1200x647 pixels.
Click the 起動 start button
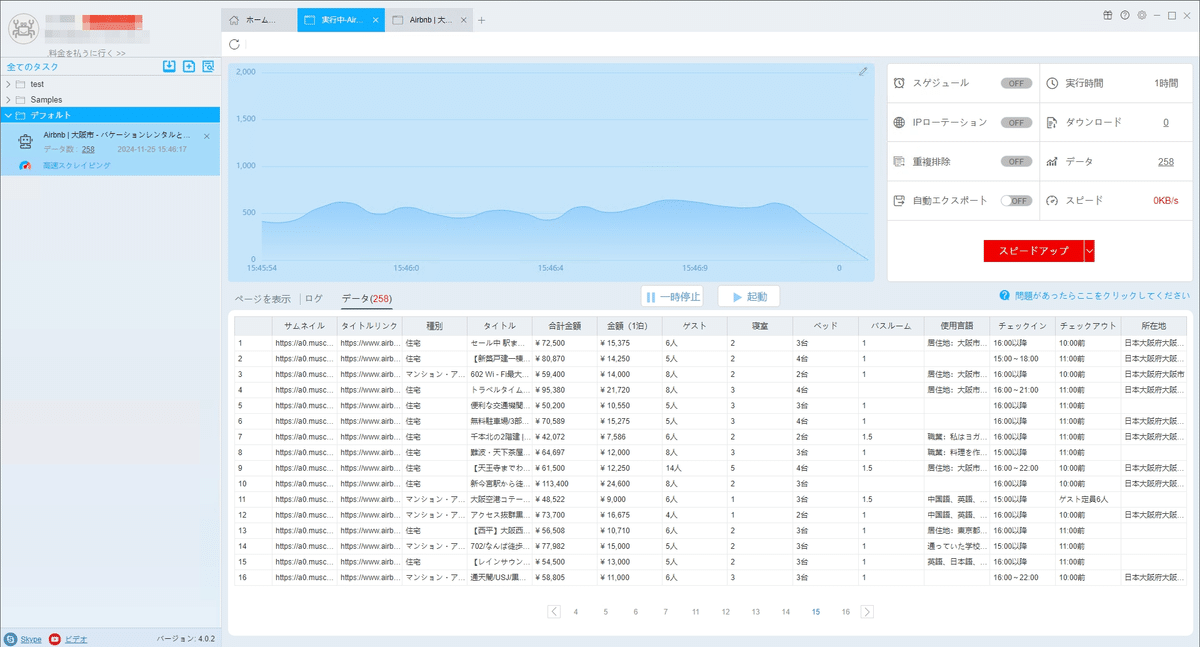749,297
